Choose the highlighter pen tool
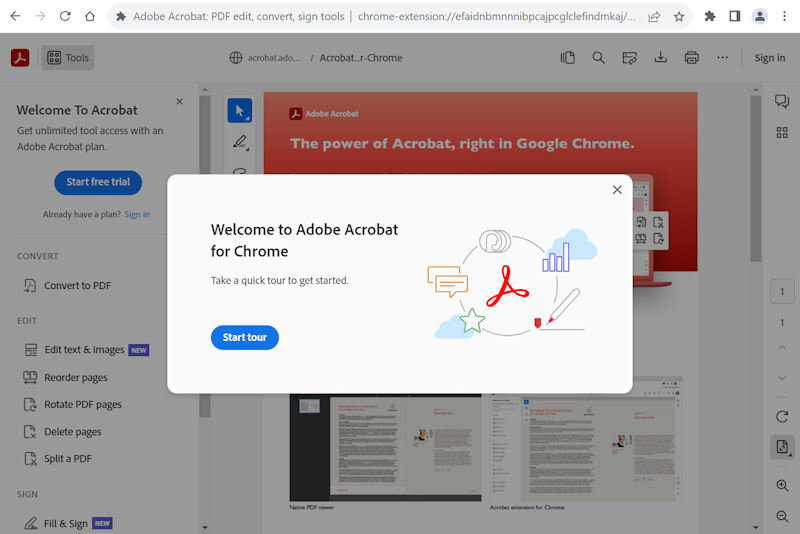The height and width of the screenshot is (534, 800). tap(240, 142)
